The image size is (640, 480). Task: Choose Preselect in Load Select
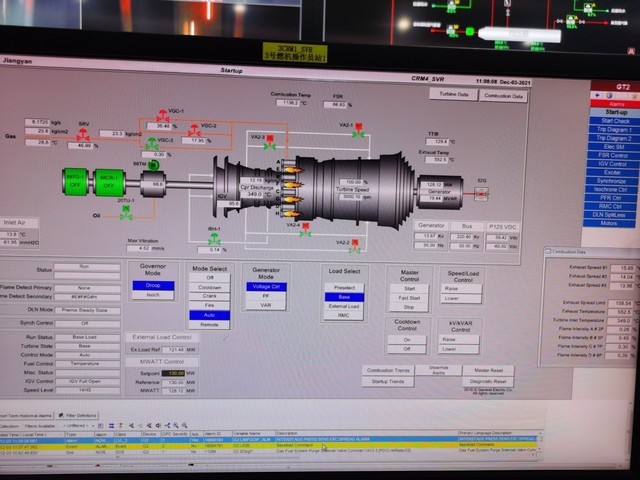[x=344, y=288]
